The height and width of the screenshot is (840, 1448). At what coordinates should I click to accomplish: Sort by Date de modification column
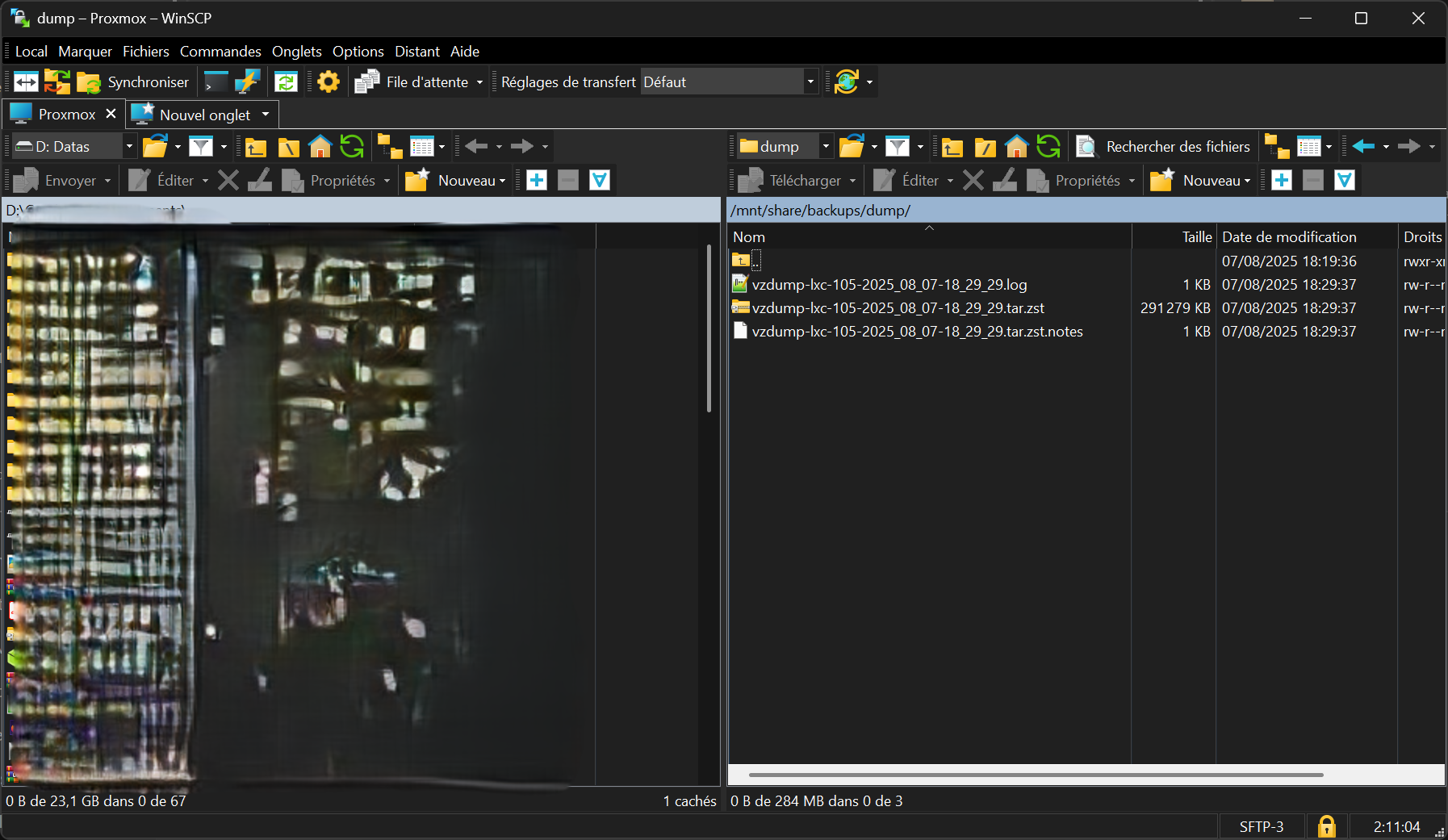coord(1289,237)
